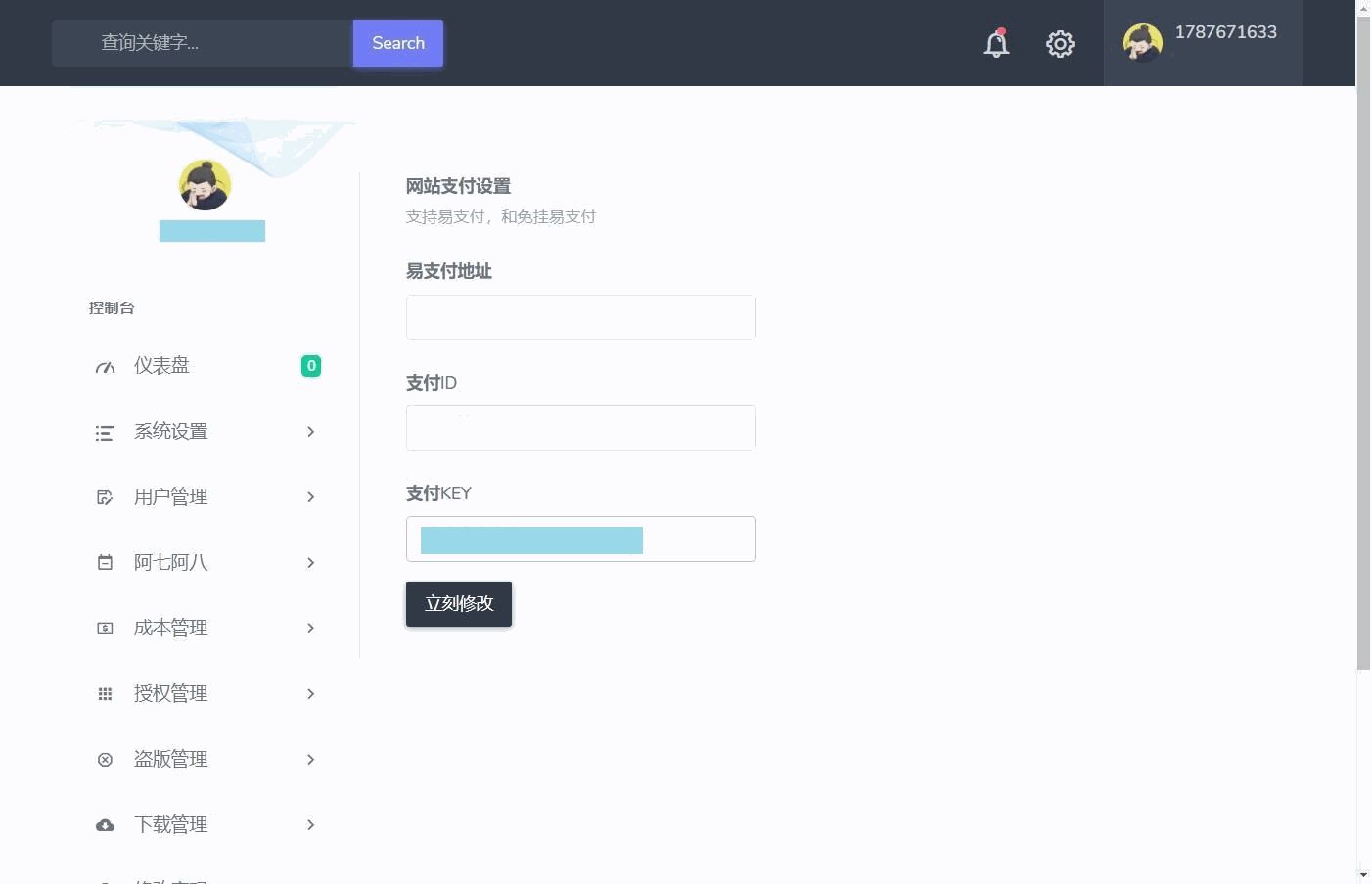This screenshot has height=884, width=1372.
Task: Click the notification bell icon
Action: (996, 43)
